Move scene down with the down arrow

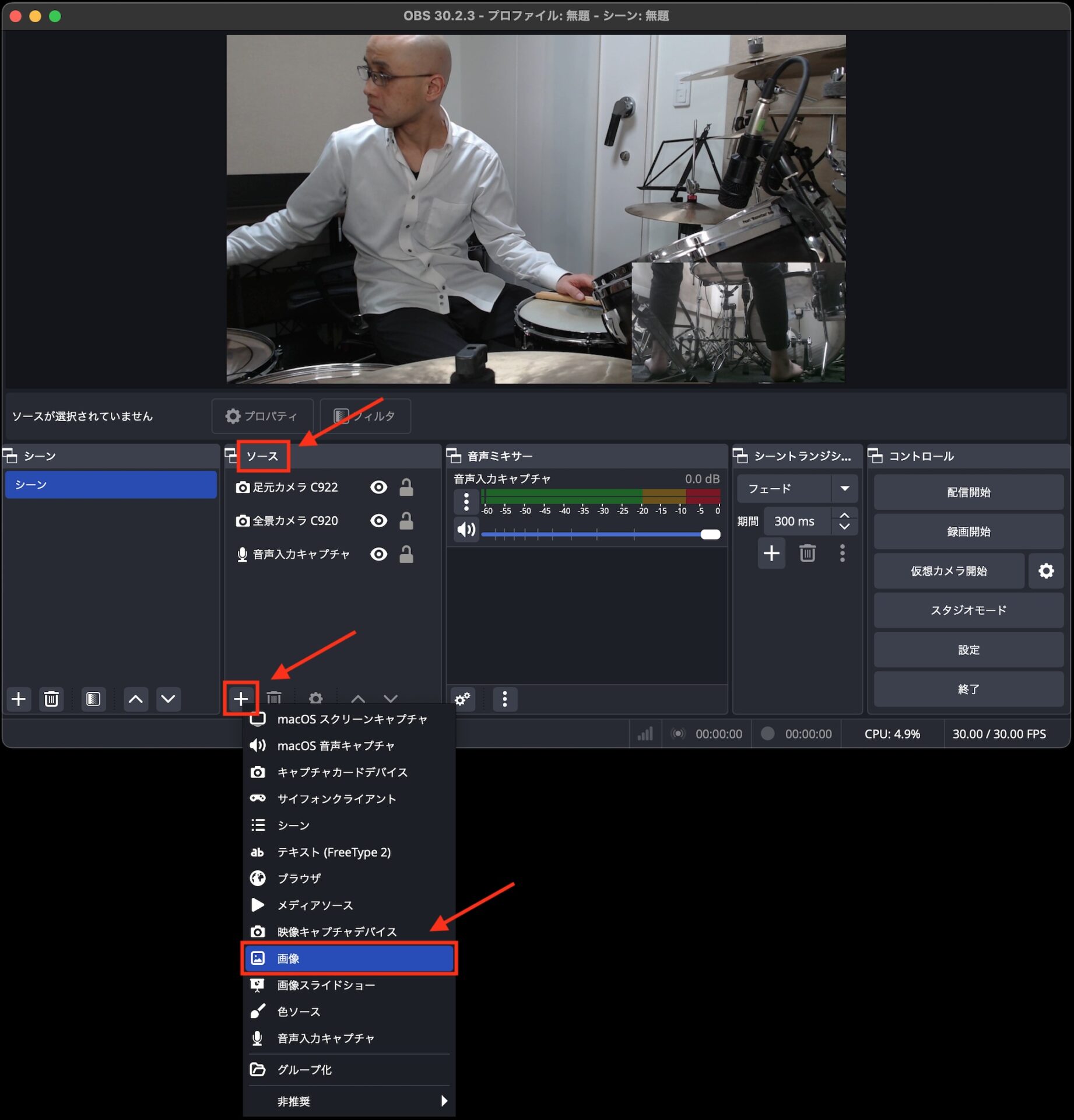tap(169, 699)
